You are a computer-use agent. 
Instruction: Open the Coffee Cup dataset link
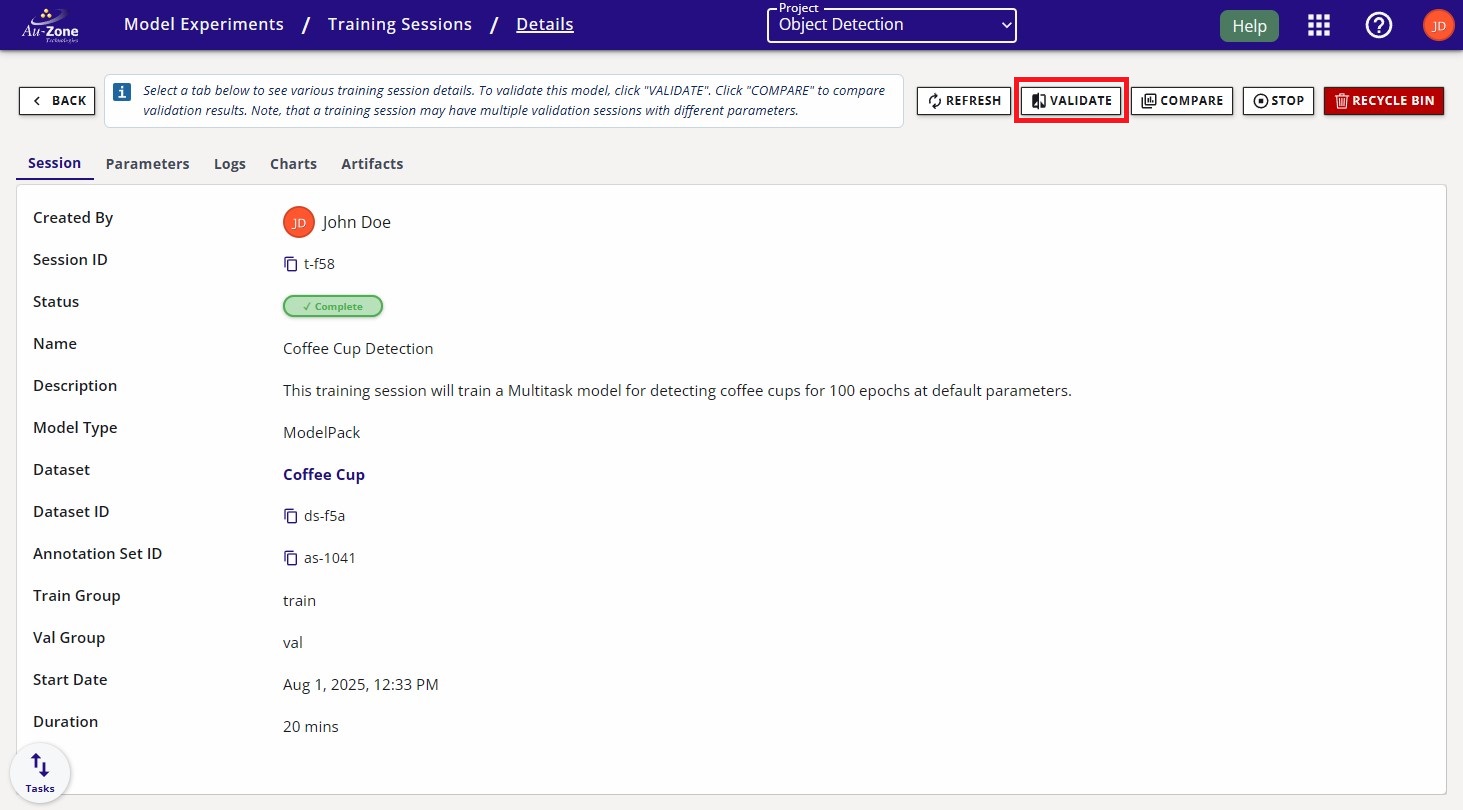pyautogui.click(x=323, y=474)
